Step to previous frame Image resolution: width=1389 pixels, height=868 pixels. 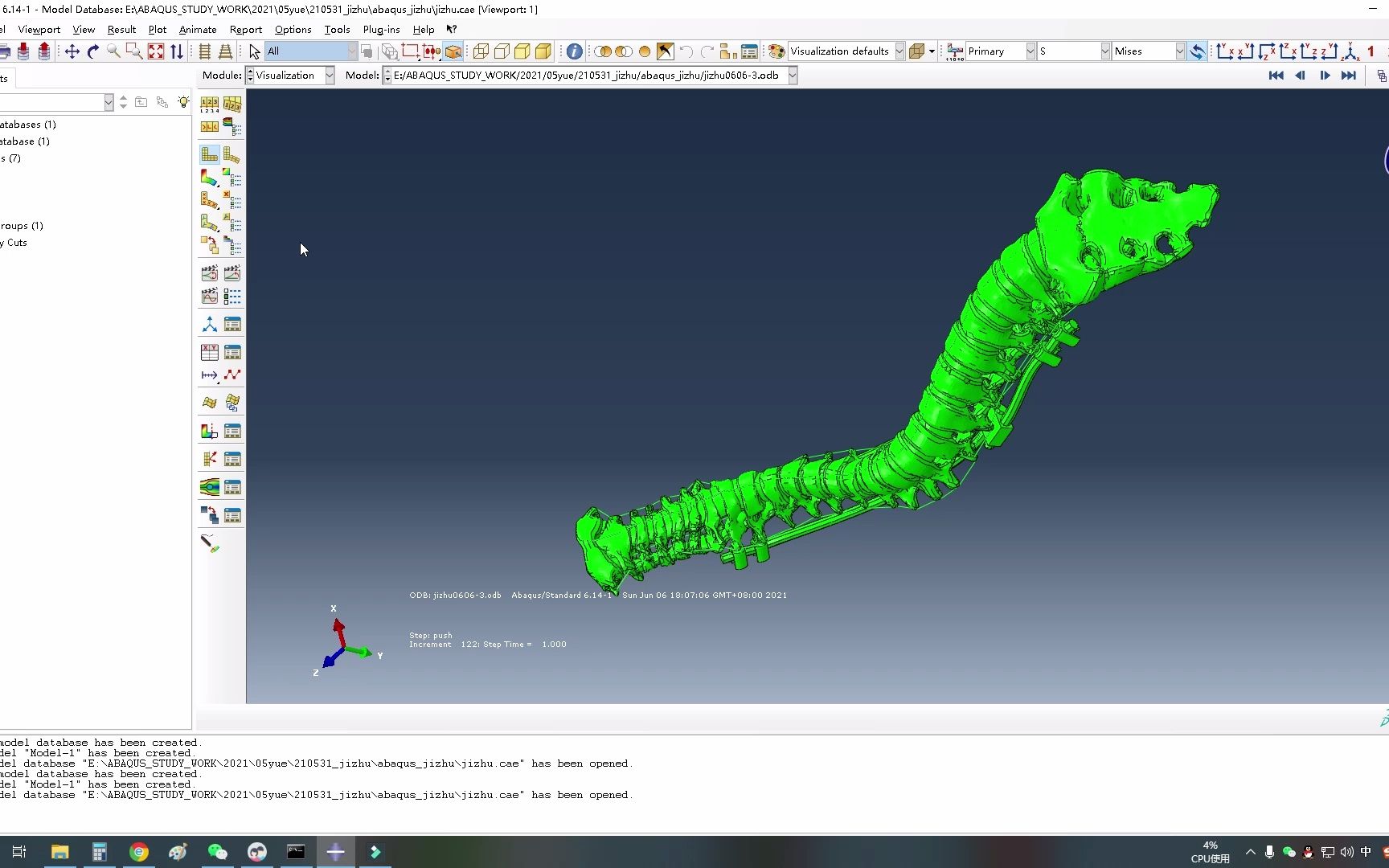click(1300, 75)
